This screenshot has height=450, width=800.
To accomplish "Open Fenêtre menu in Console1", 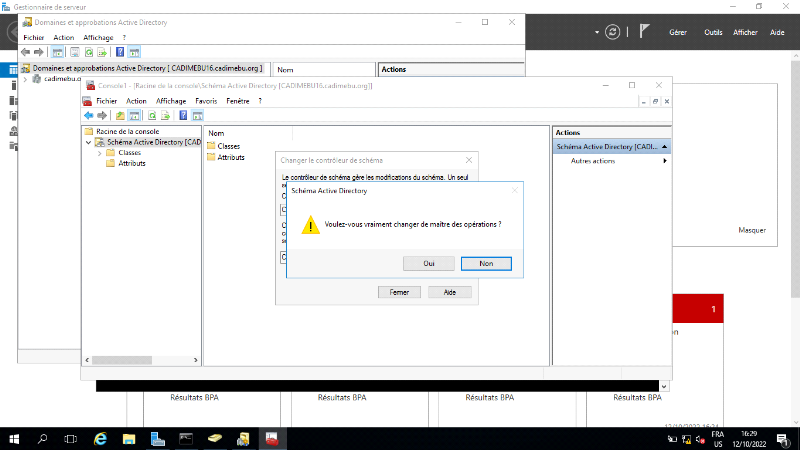I will (238, 101).
